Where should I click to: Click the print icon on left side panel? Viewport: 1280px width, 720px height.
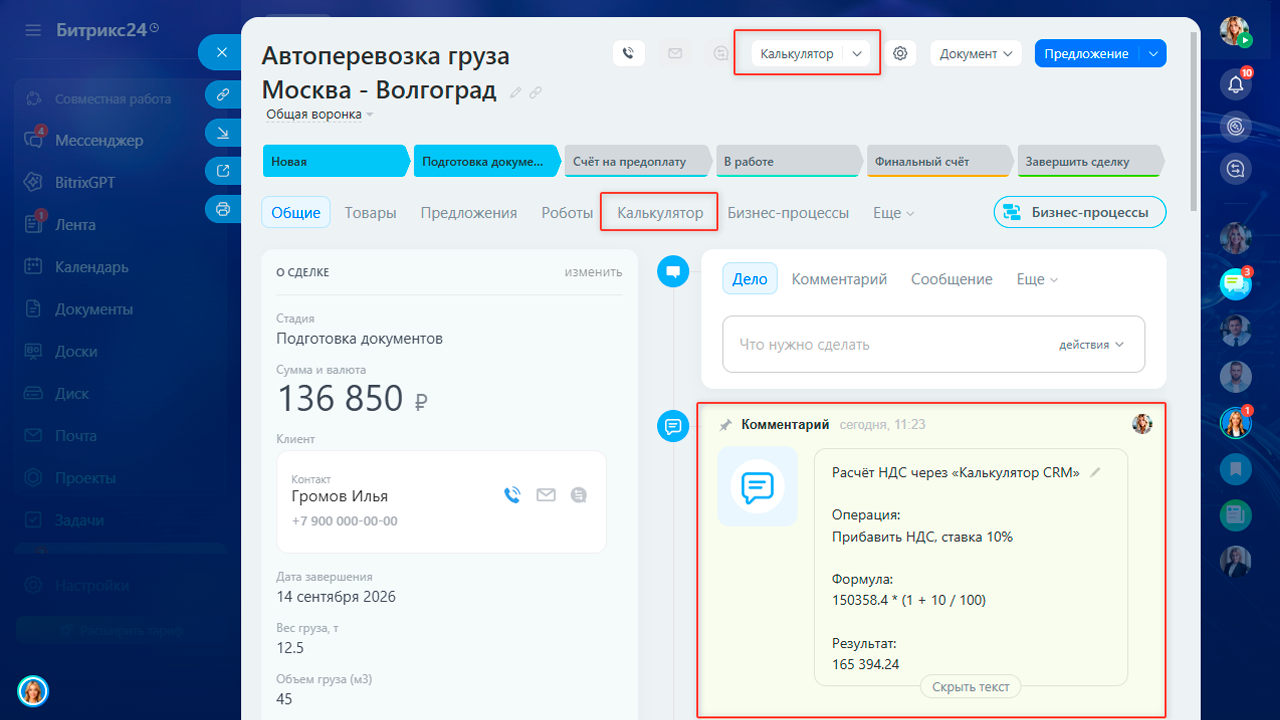pyautogui.click(x=222, y=209)
